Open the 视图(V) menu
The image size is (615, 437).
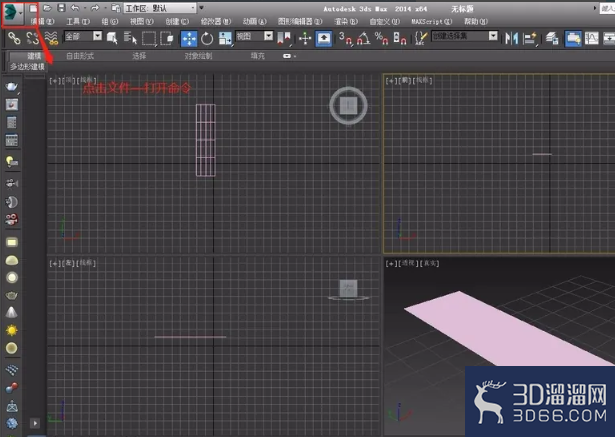tap(142, 22)
